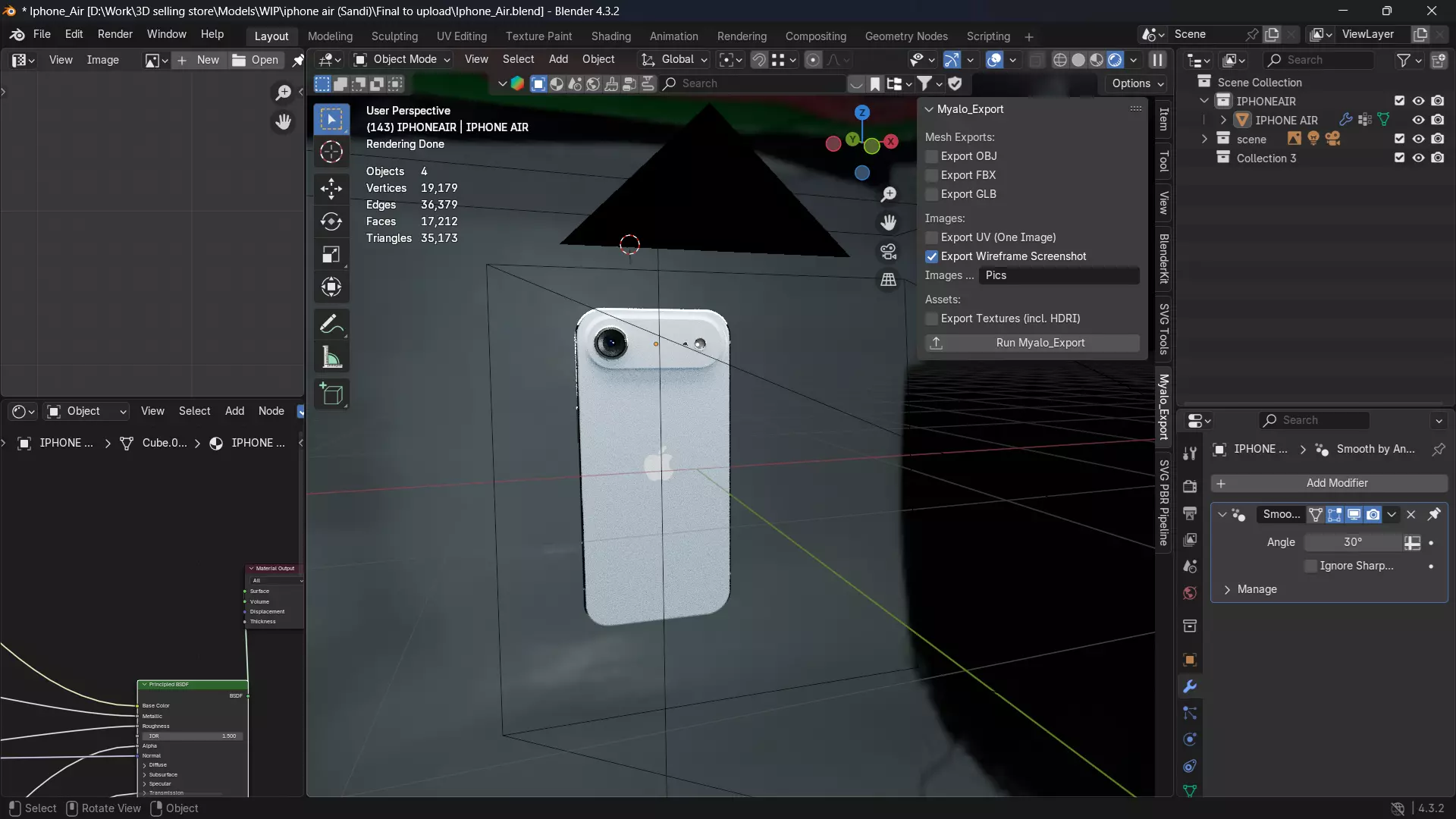Switch to rendered viewport shading

point(1115,60)
